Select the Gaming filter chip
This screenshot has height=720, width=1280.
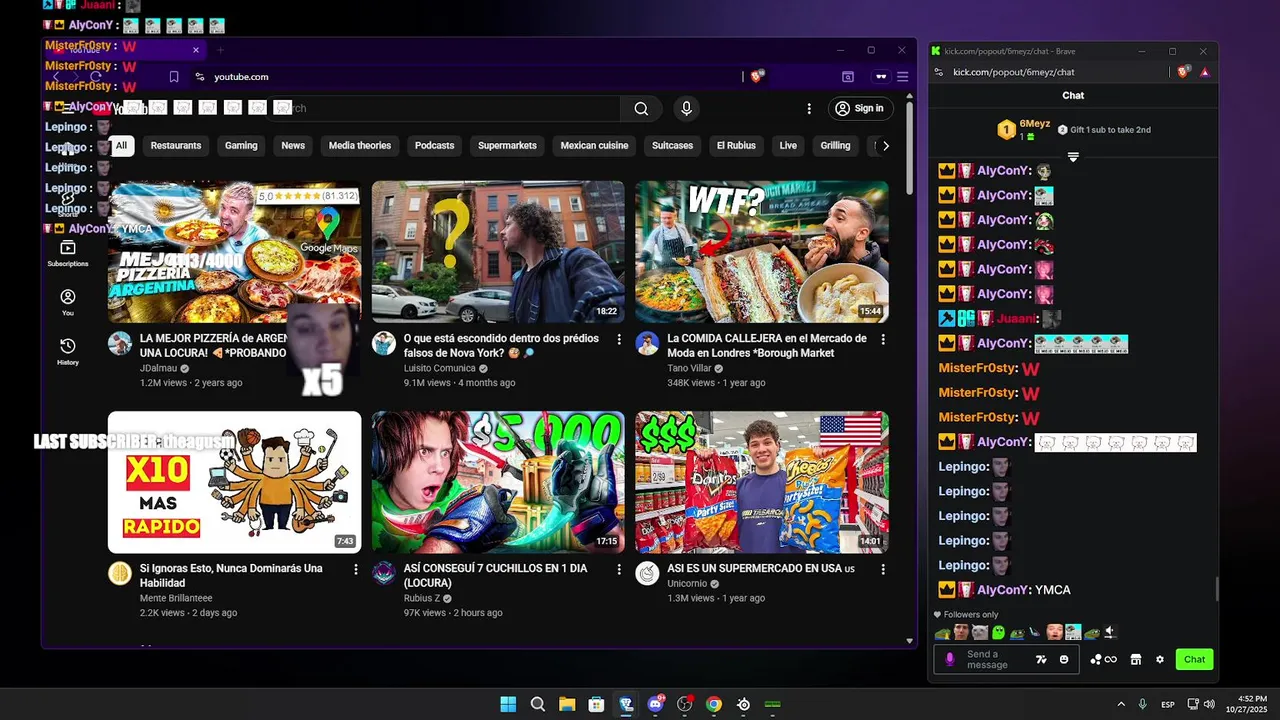(241, 145)
